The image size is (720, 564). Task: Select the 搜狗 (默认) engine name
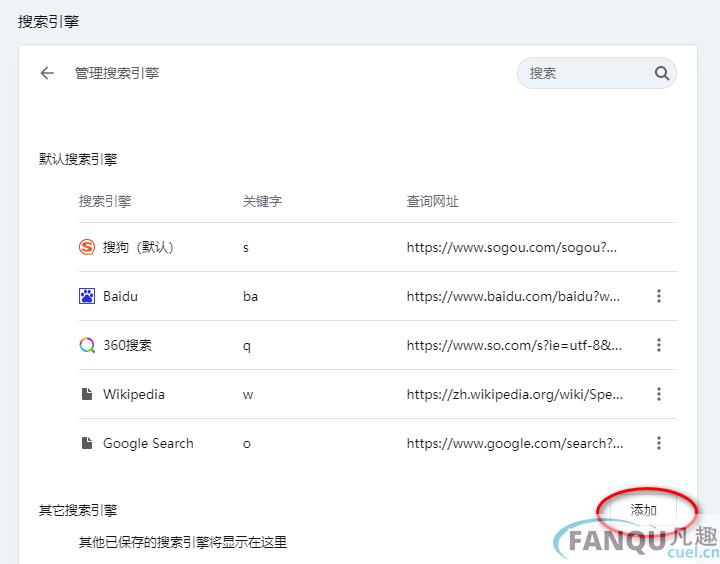point(138,247)
